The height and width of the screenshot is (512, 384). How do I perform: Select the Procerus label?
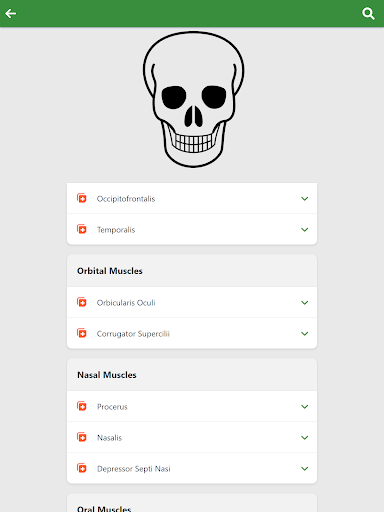pyautogui.click(x=112, y=407)
